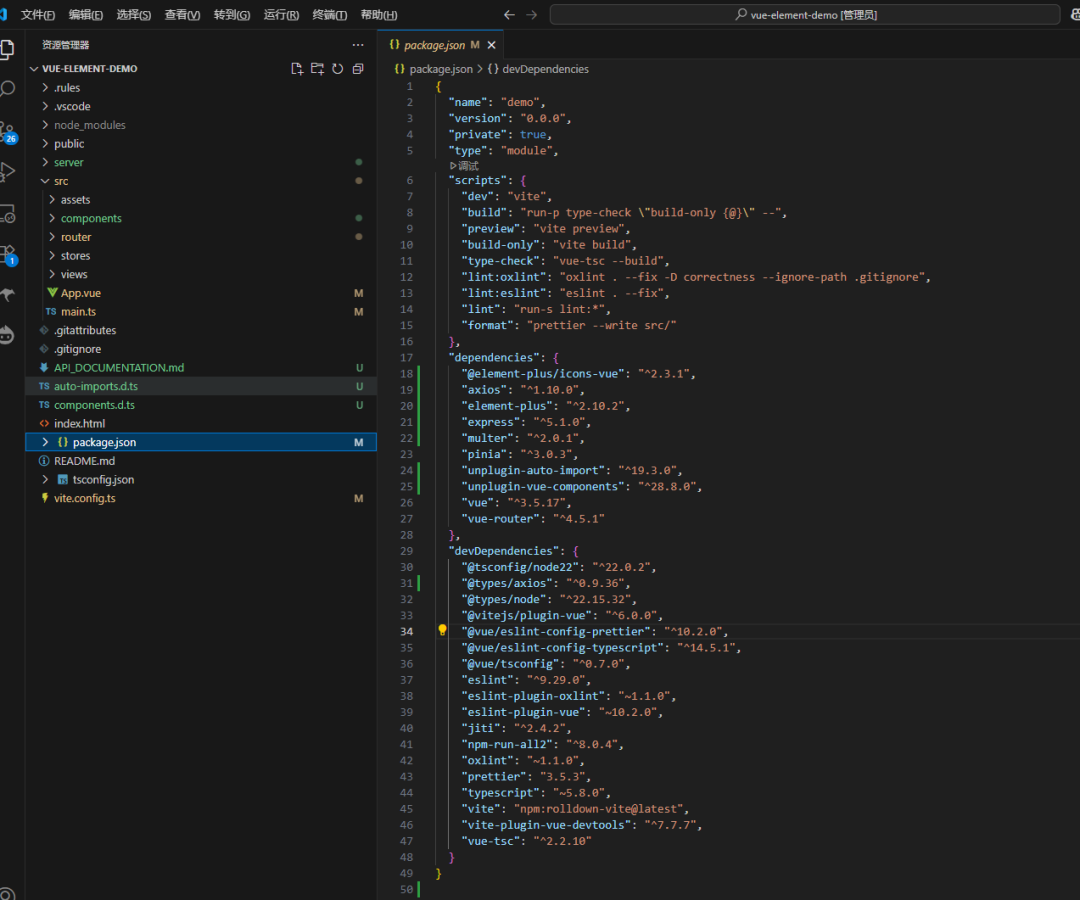Open Source Control view with 26 changes
The height and width of the screenshot is (900, 1080).
coord(8,132)
